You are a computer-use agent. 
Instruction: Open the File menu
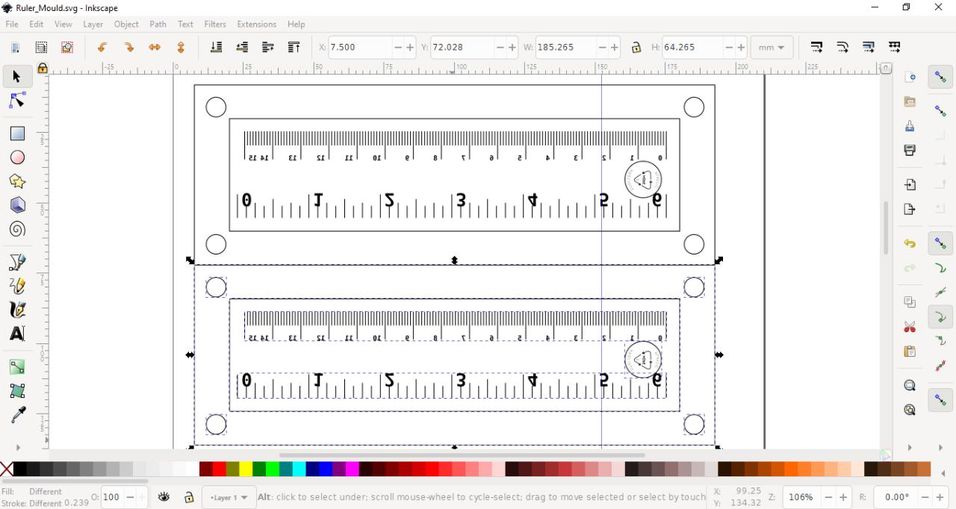[12, 24]
